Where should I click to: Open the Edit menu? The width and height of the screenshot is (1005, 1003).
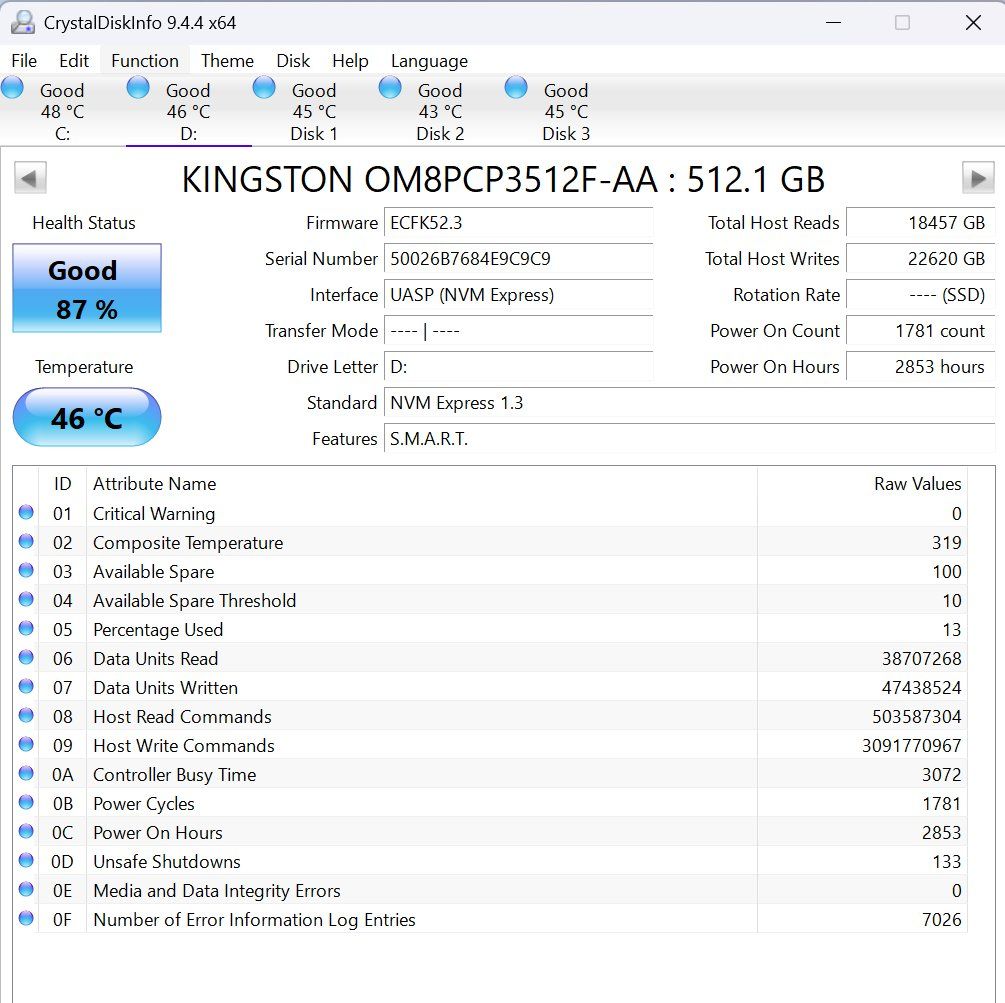74,60
